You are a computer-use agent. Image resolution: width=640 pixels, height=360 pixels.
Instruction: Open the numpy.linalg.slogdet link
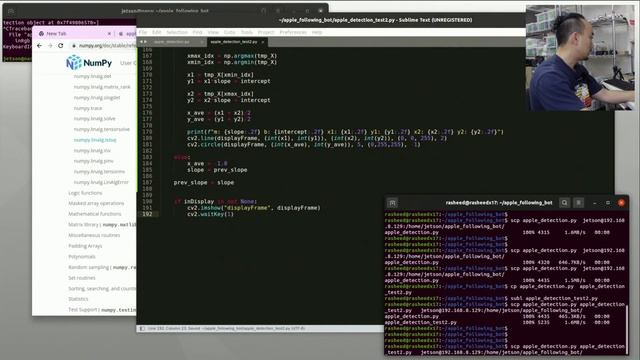click(x=97, y=98)
